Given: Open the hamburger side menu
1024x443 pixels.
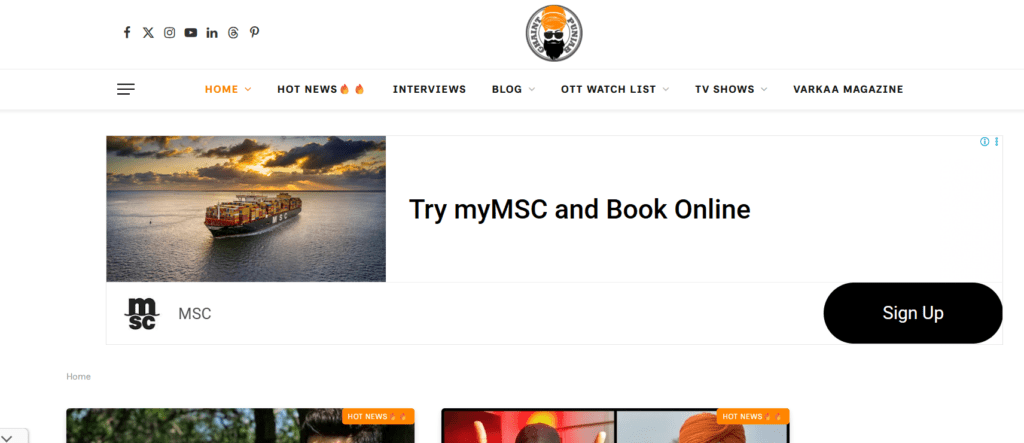Looking at the screenshot, I should (126, 89).
